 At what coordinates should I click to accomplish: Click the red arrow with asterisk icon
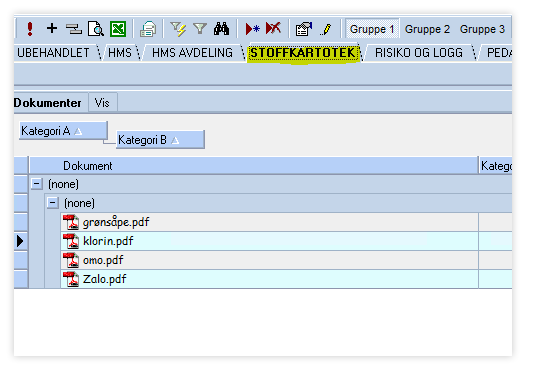tap(253, 29)
